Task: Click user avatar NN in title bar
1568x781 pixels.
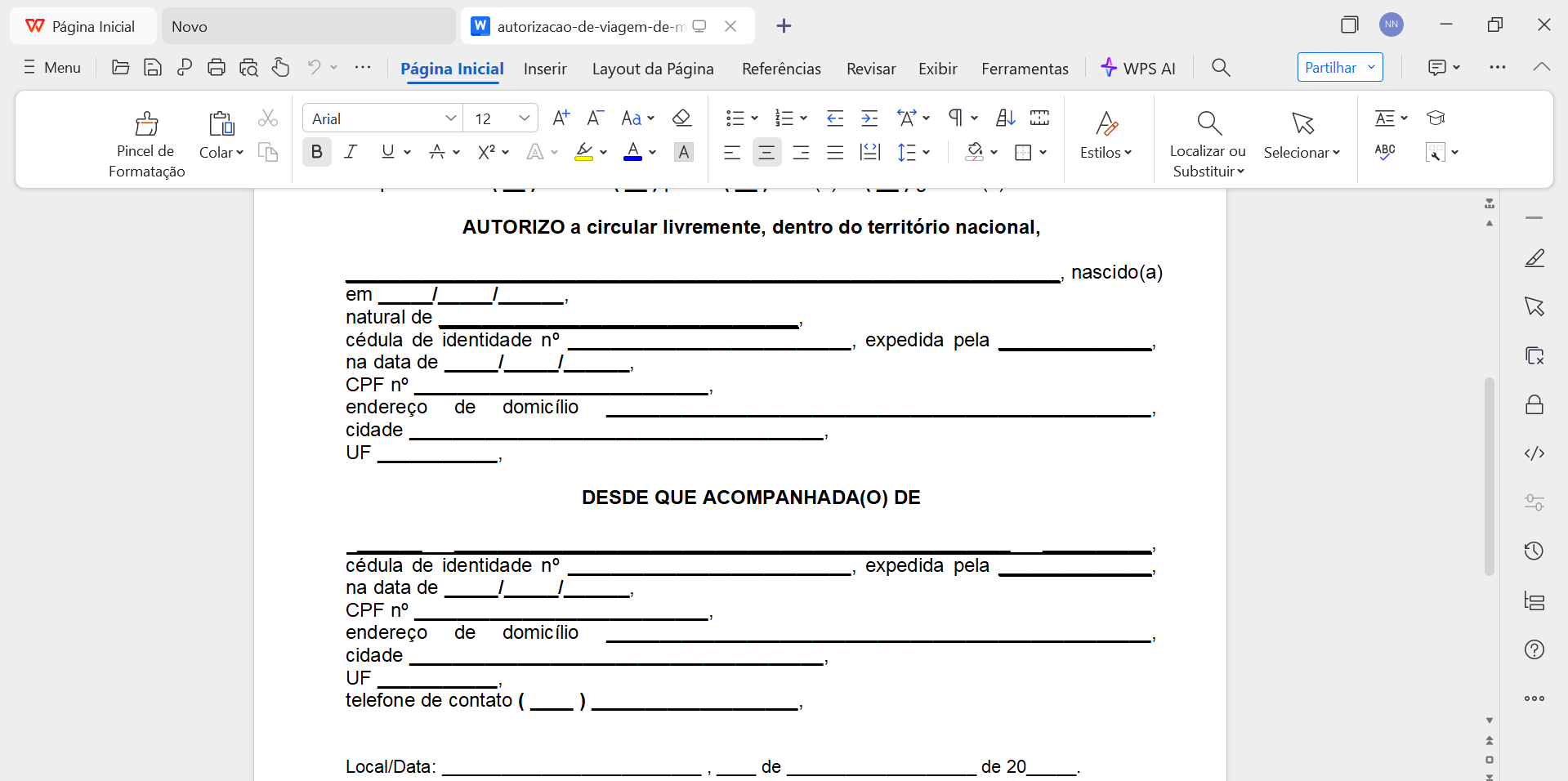Action: pos(1392,25)
